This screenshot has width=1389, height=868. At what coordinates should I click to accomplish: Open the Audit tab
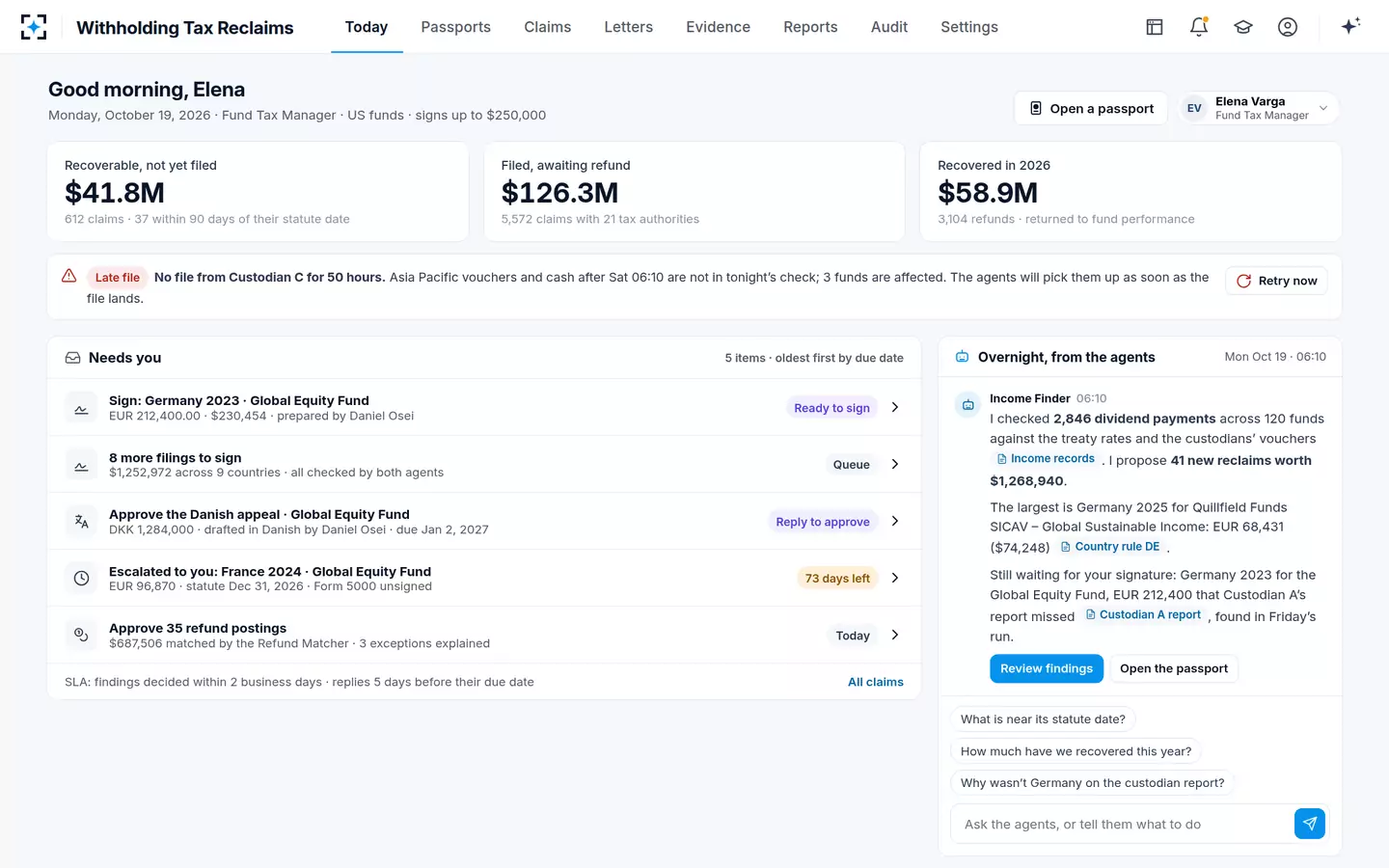[888, 27]
